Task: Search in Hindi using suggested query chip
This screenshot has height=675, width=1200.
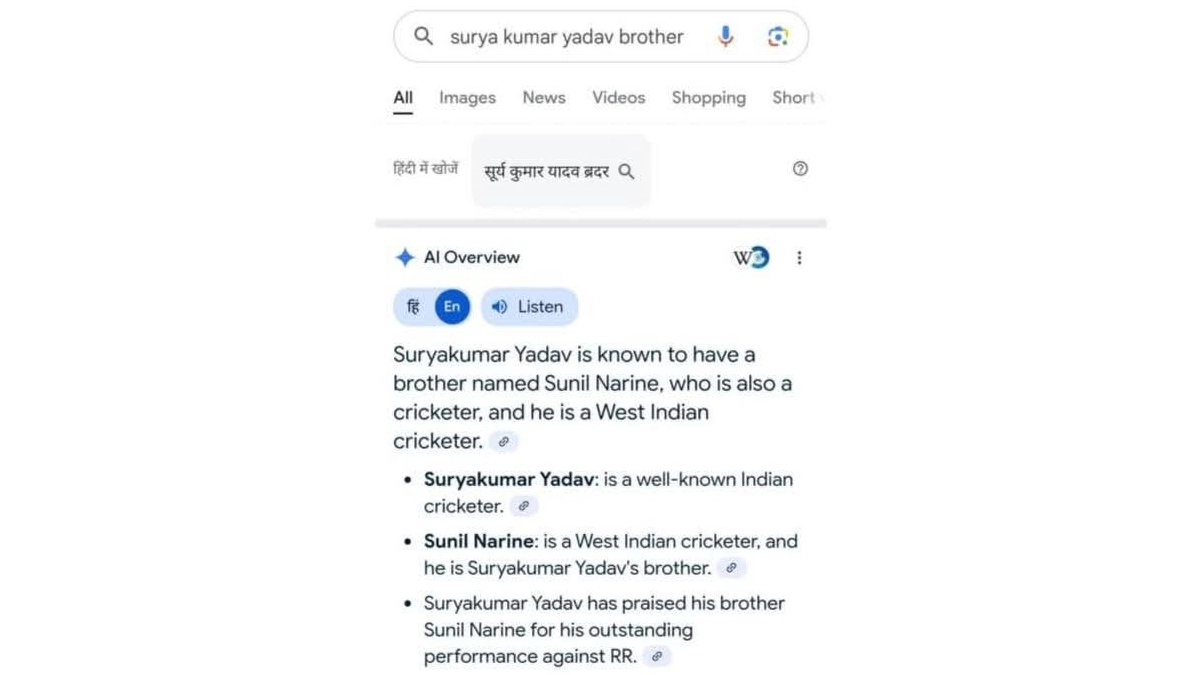Action: tap(560, 171)
